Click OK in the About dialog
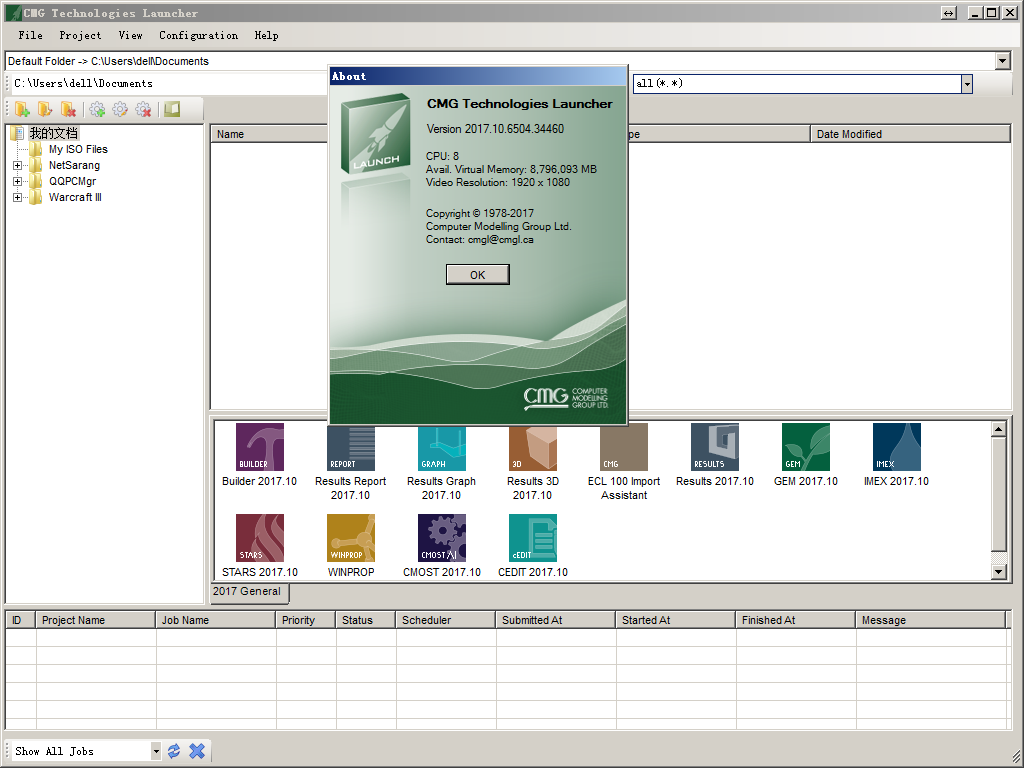 click(477, 275)
